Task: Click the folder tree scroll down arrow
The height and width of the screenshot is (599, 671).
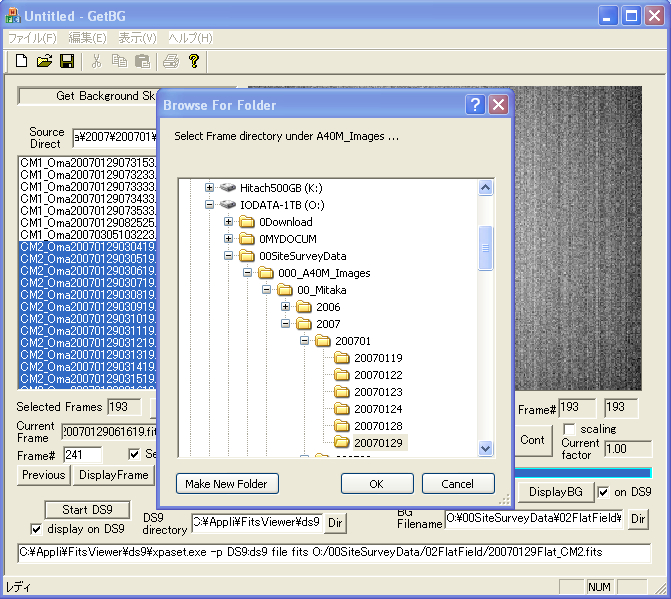Action: 486,449
